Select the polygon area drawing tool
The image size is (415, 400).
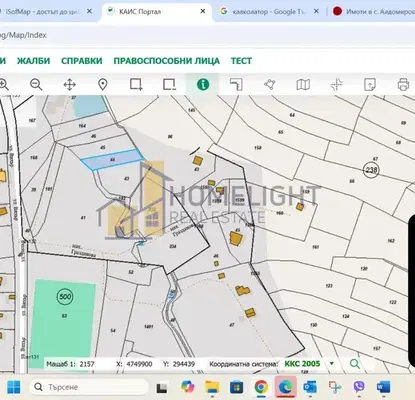270,85
